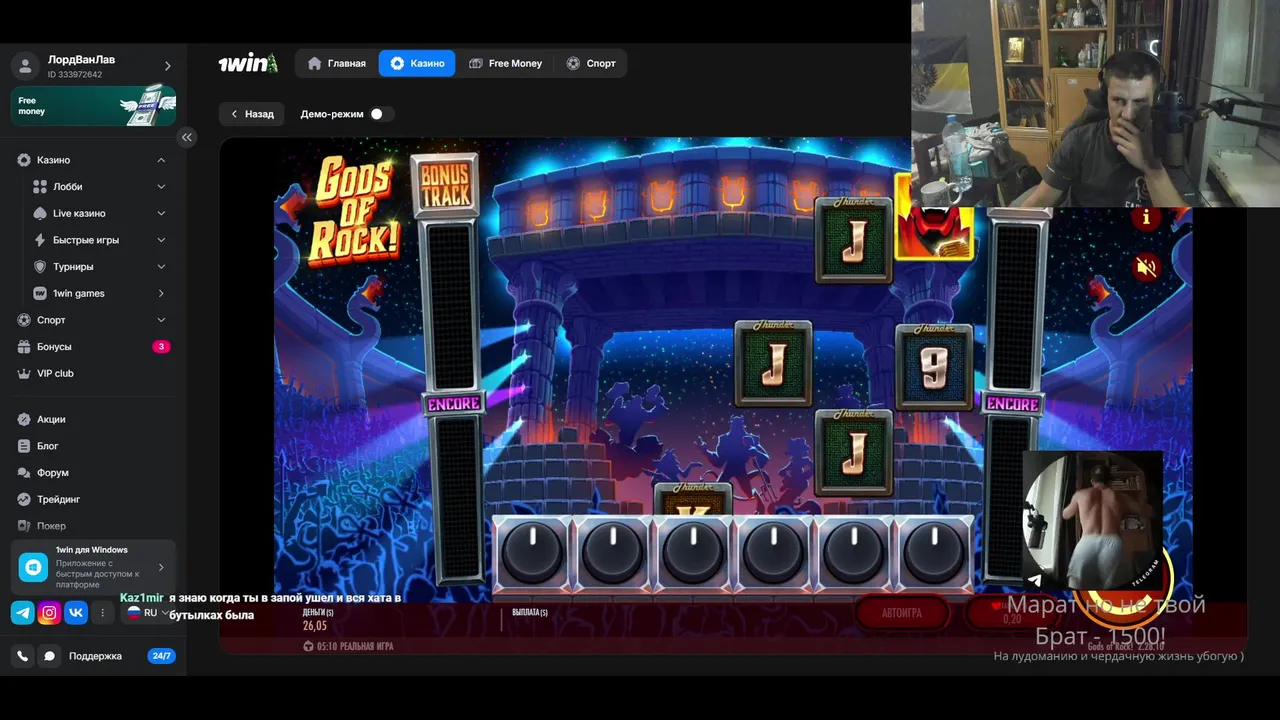The height and width of the screenshot is (720, 1280).
Task: Click the ДЕНЬГИ balance value 26,05
Action: [x=315, y=626]
